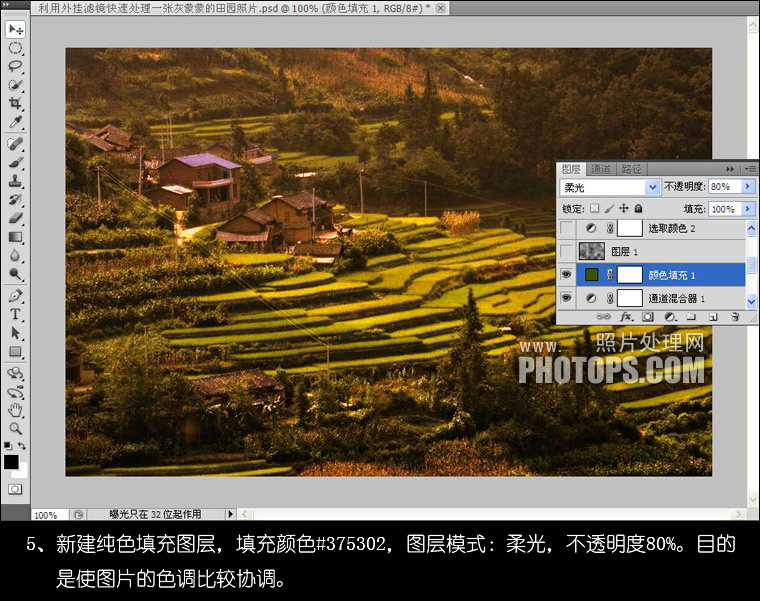Create a new layer
Viewport: 760px width, 601px height.
point(713,317)
